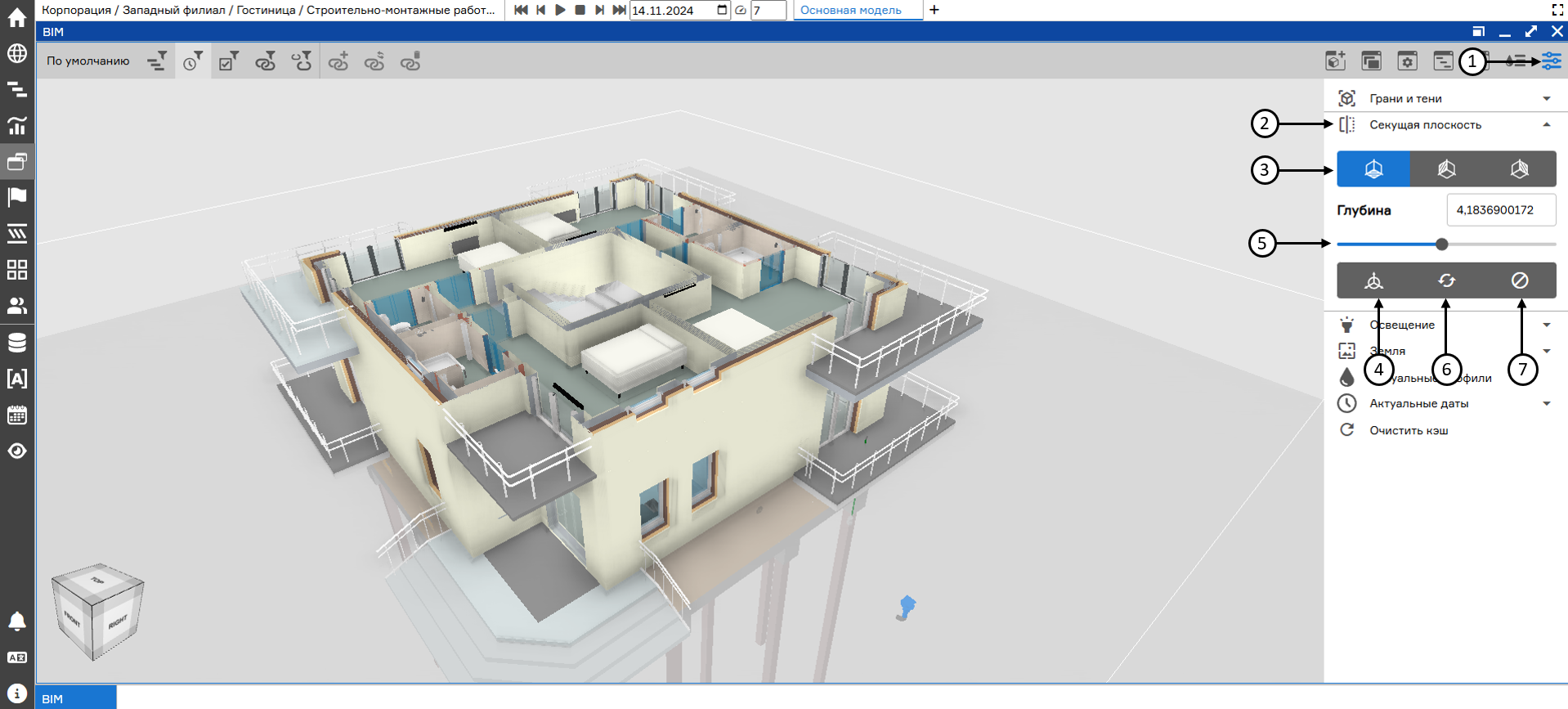
Task: Step back one frame
Action: coord(540,10)
